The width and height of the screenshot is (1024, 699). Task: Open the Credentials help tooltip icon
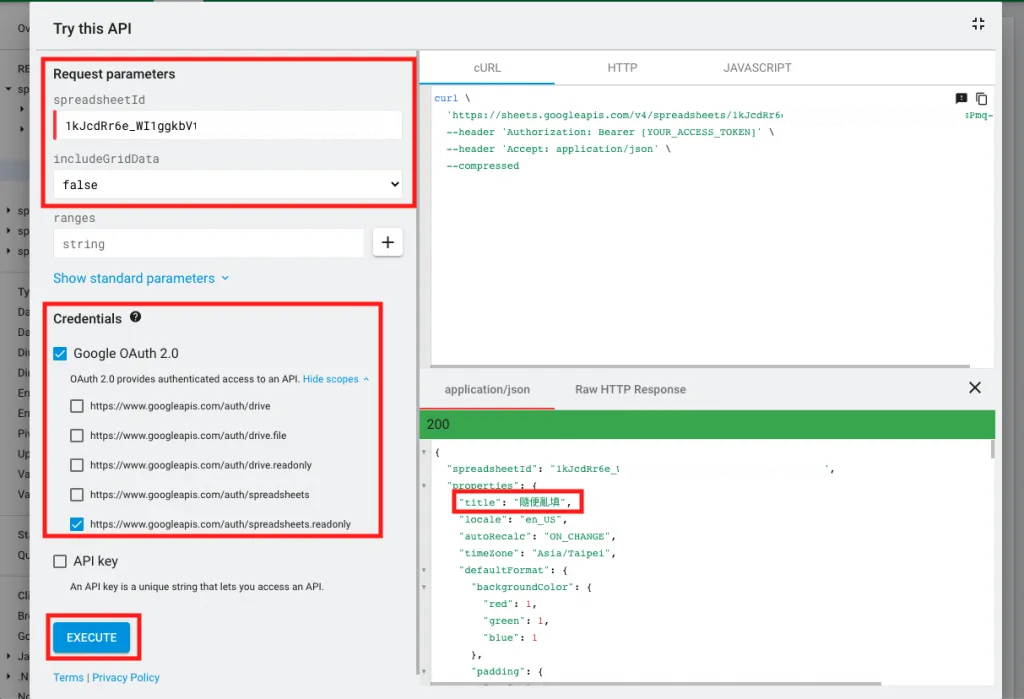(x=135, y=317)
